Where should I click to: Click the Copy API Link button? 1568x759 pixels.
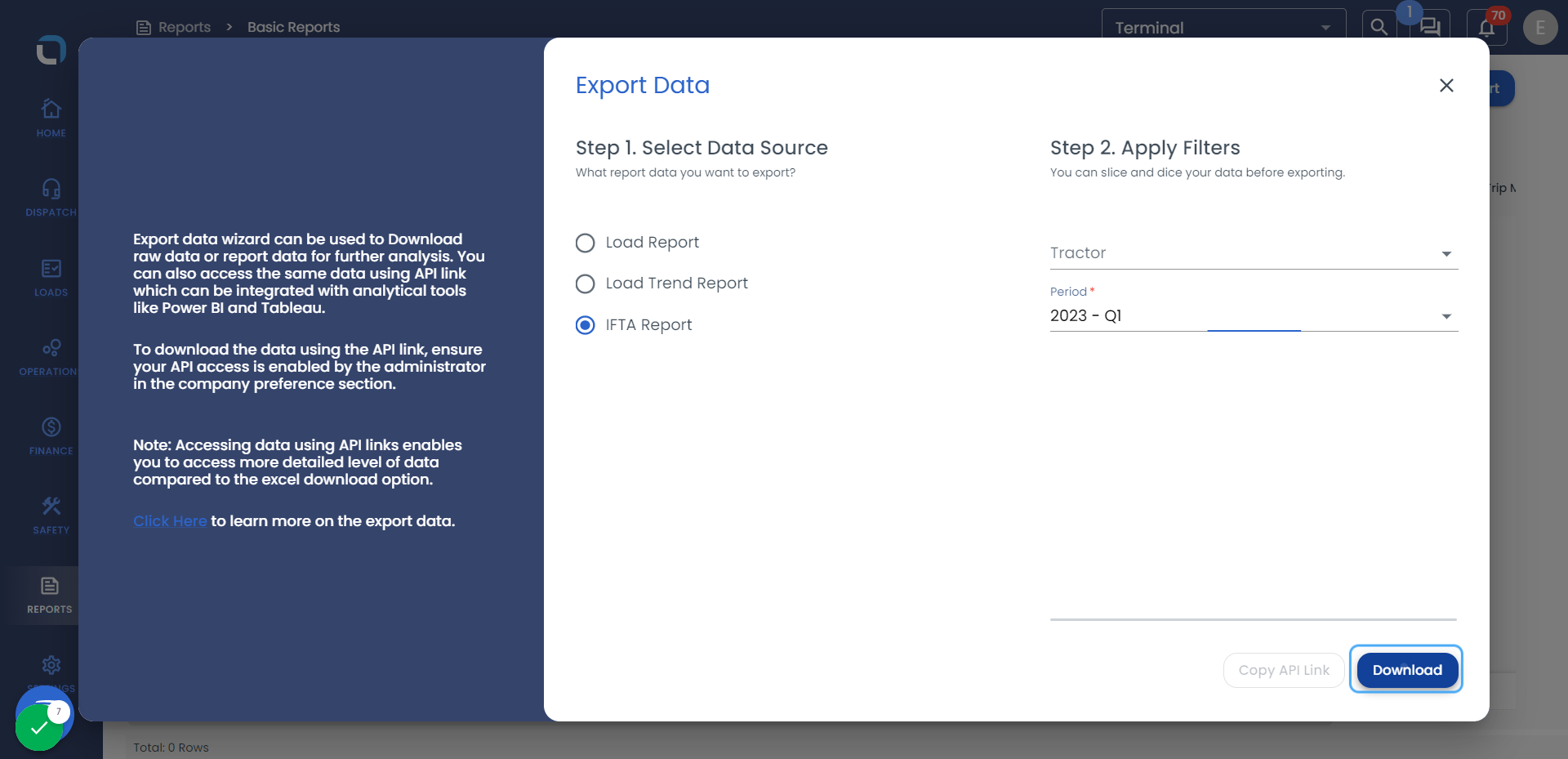coord(1284,670)
